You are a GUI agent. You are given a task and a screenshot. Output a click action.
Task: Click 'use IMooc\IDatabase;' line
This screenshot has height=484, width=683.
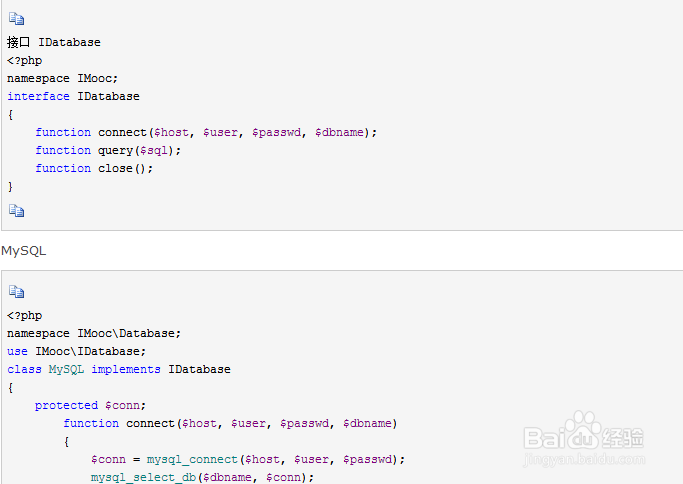(x=76, y=351)
